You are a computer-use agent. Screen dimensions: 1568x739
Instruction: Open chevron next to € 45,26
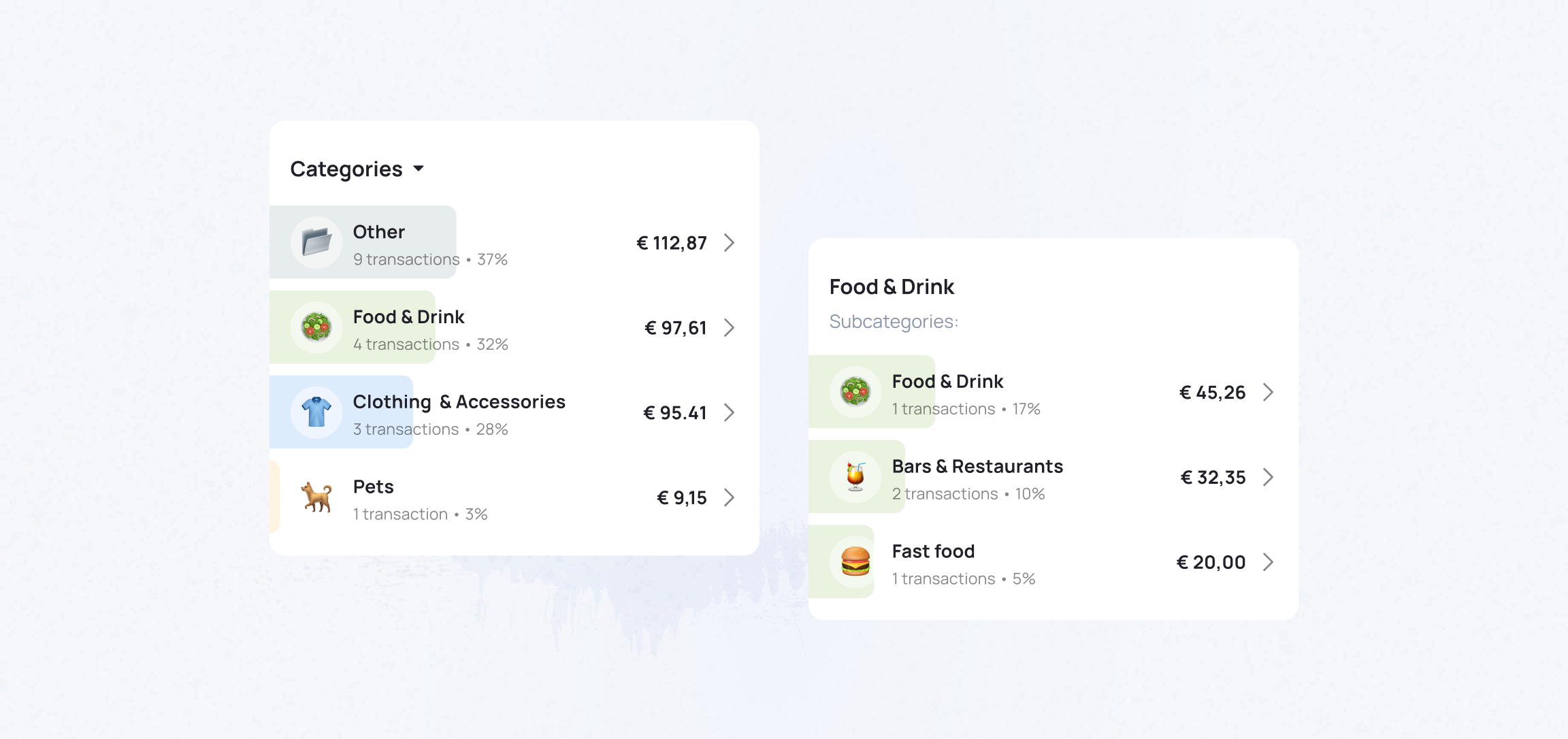(x=1268, y=393)
